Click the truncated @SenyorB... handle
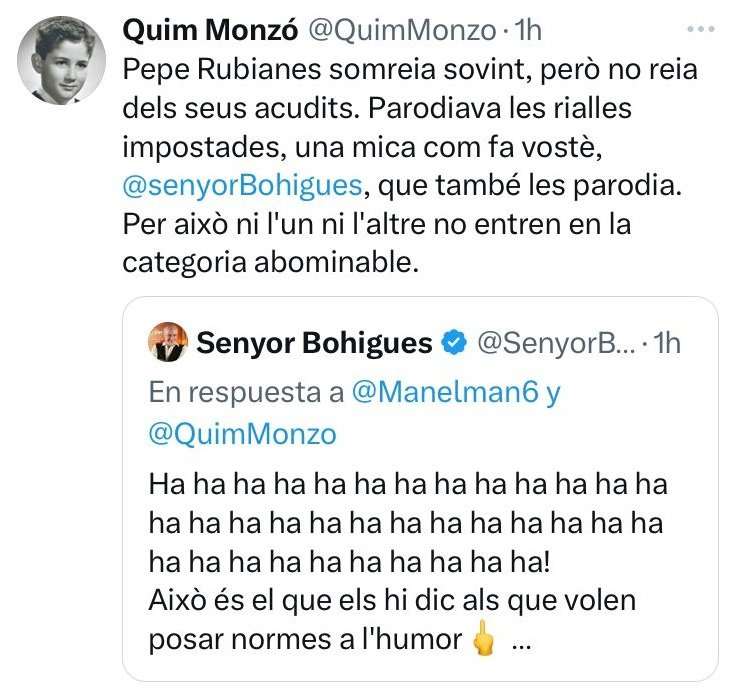The image size is (733, 689). 552,343
